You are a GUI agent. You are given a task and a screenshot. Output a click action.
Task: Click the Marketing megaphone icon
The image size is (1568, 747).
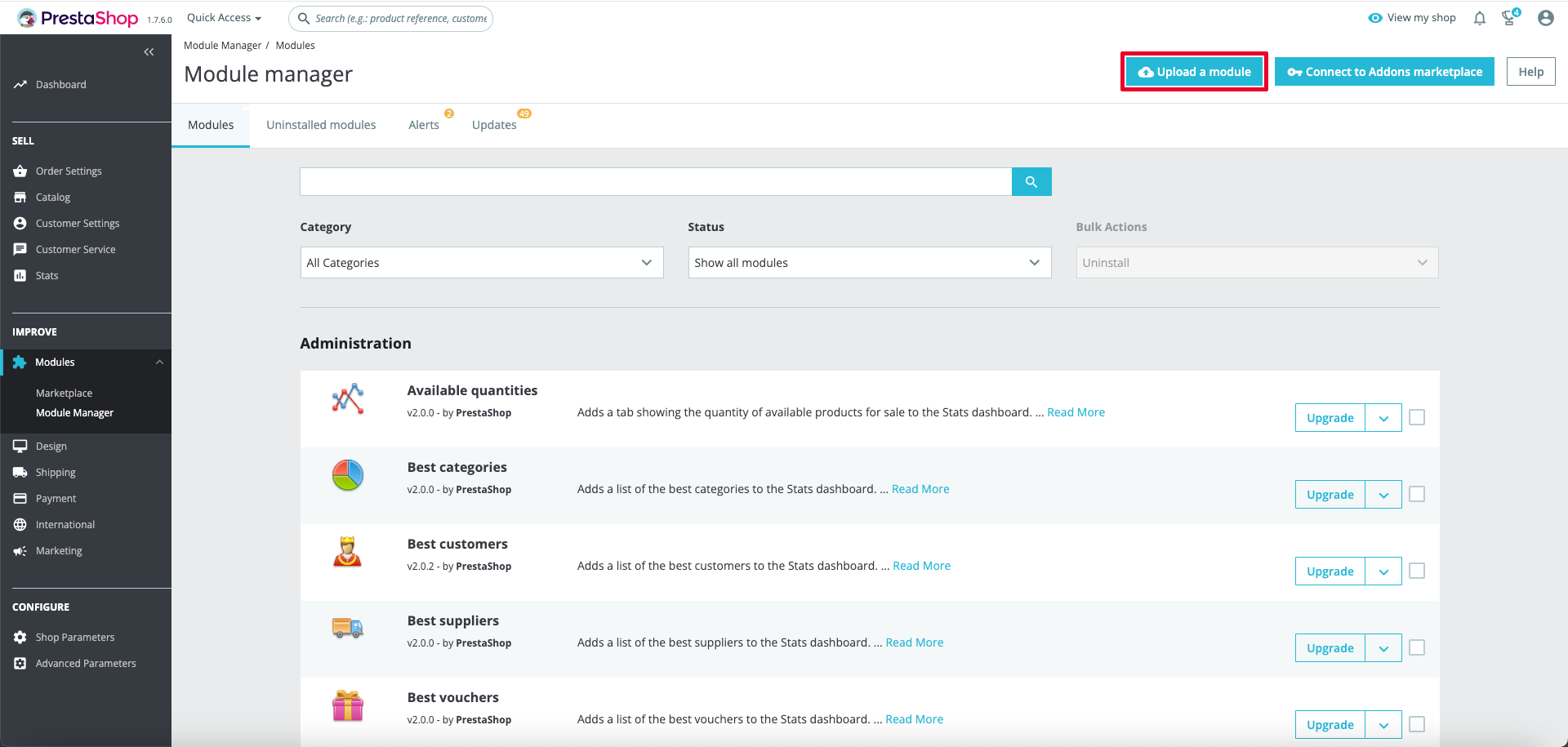click(20, 551)
